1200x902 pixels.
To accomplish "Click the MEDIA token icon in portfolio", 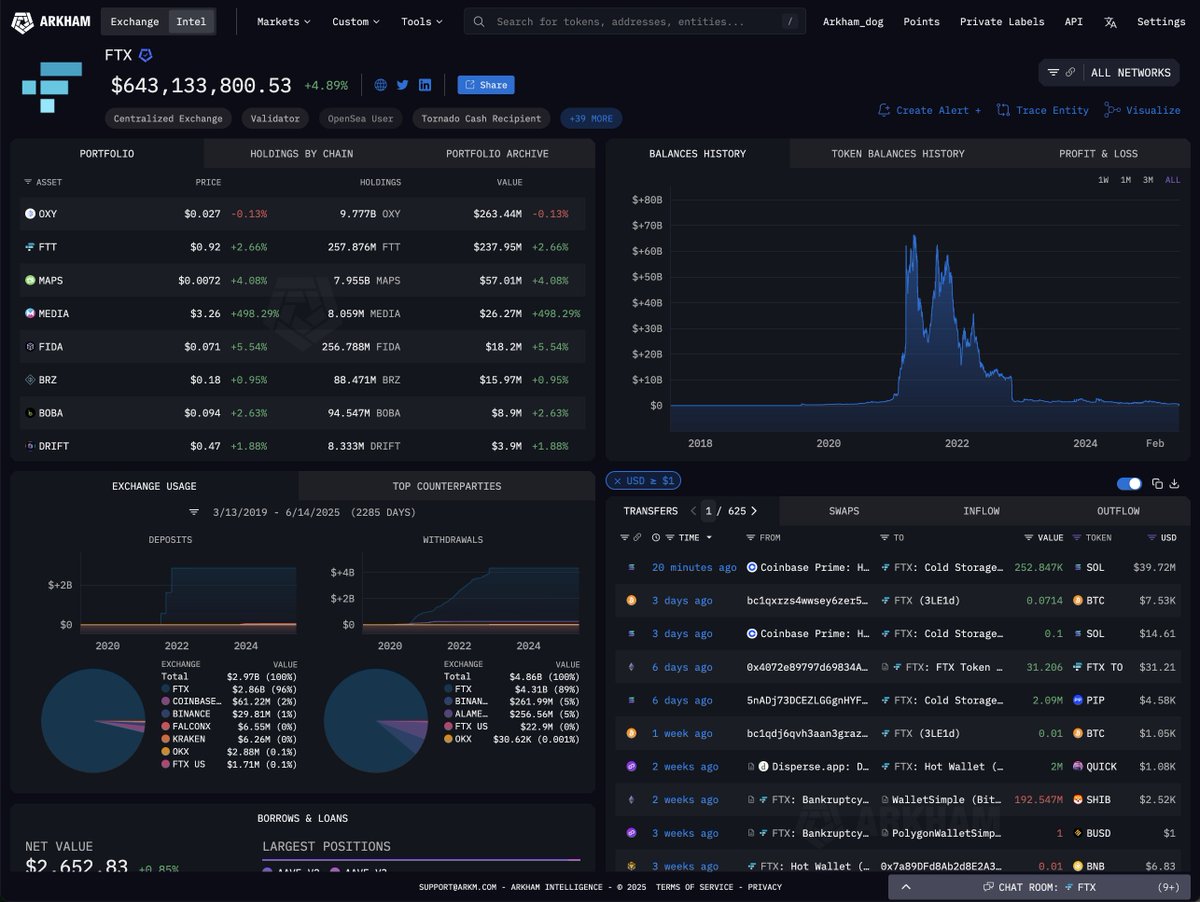I will tap(30, 313).
